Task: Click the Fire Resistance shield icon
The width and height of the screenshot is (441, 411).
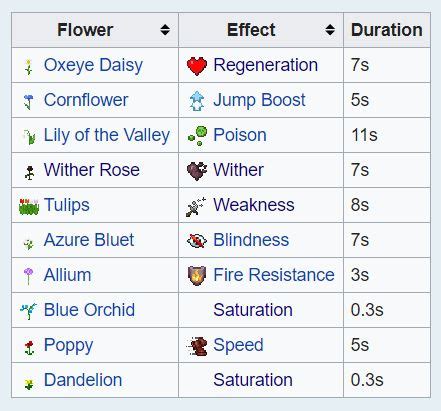Action: pyautogui.click(x=197, y=276)
